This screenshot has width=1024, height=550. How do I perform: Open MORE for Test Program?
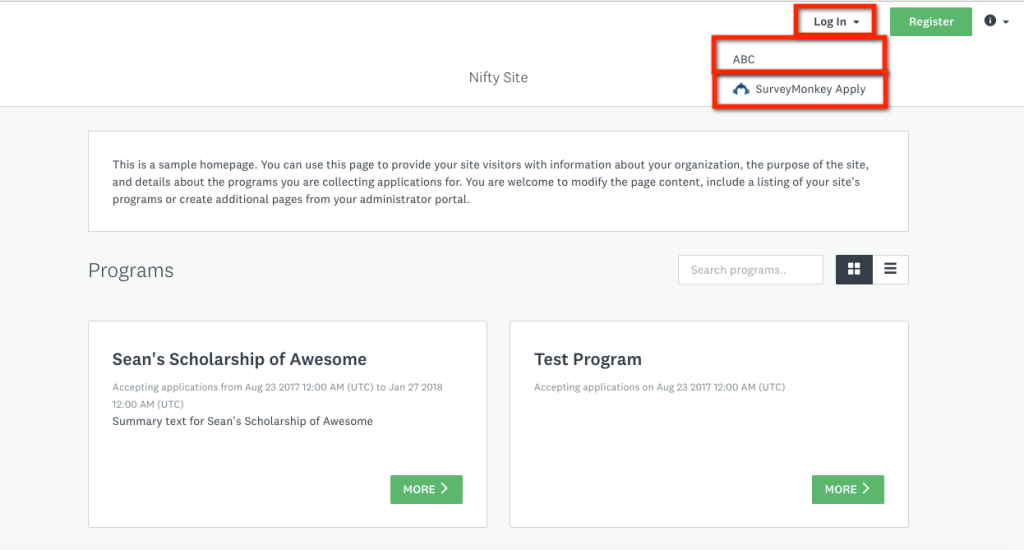pyautogui.click(x=848, y=489)
